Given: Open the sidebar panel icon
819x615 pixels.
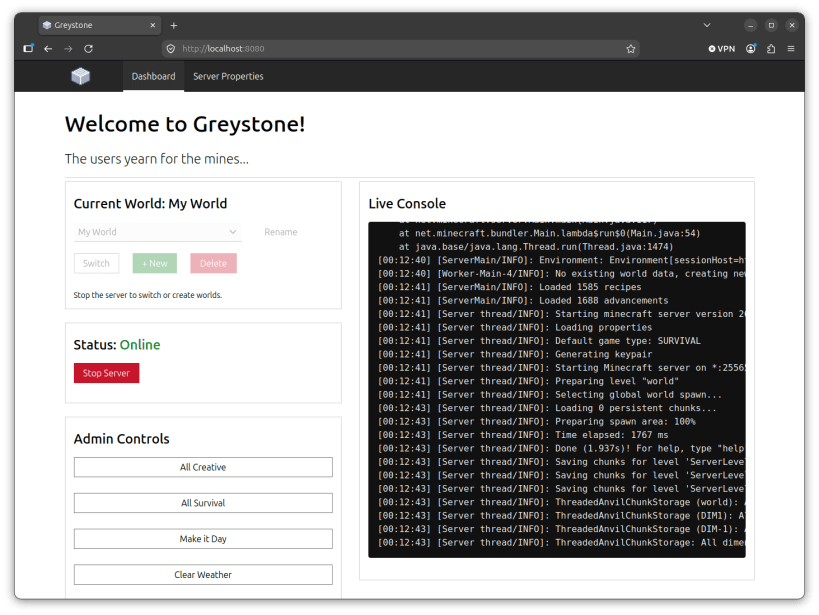Looking at the screenshot, I should 28,49.
